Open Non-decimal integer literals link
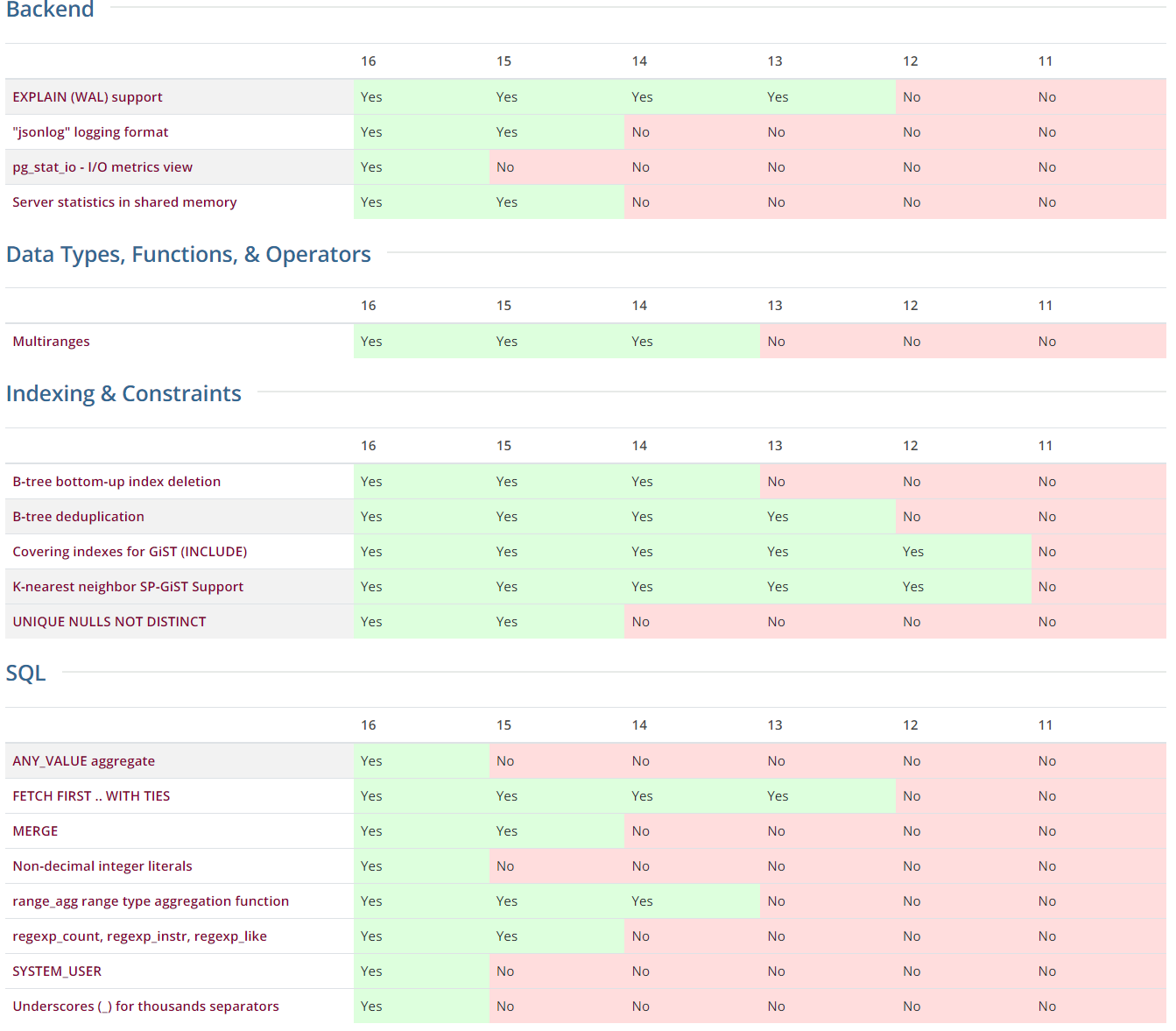The image size is (1176, 1031). (102, 866)
